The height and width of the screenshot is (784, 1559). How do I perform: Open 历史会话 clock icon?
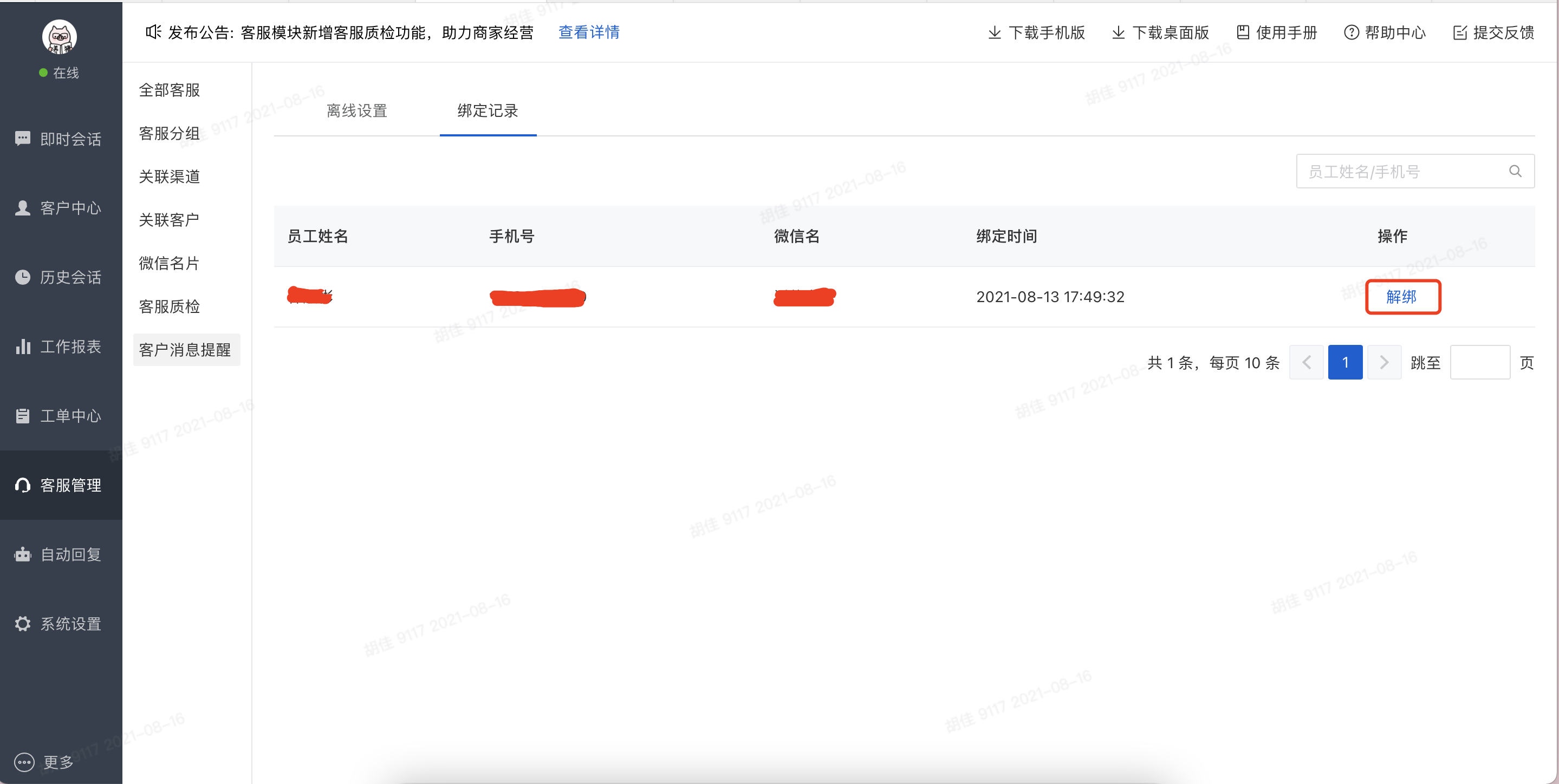click(x=22, y=277)
